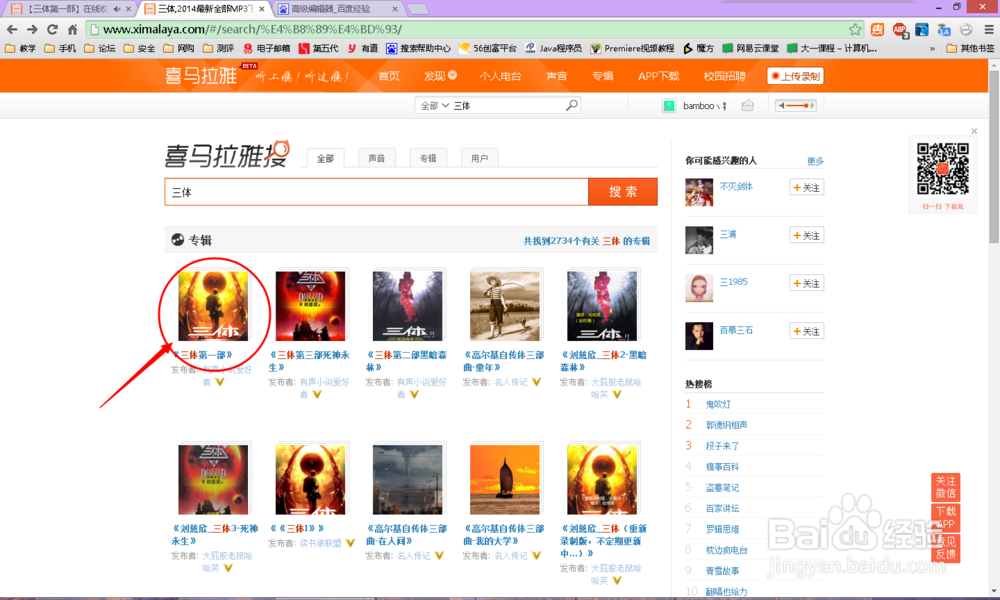This screenshot has height=600, width=1000.
Task: Open the 全部 category dropdown in header search
Action: coord(435,106)
